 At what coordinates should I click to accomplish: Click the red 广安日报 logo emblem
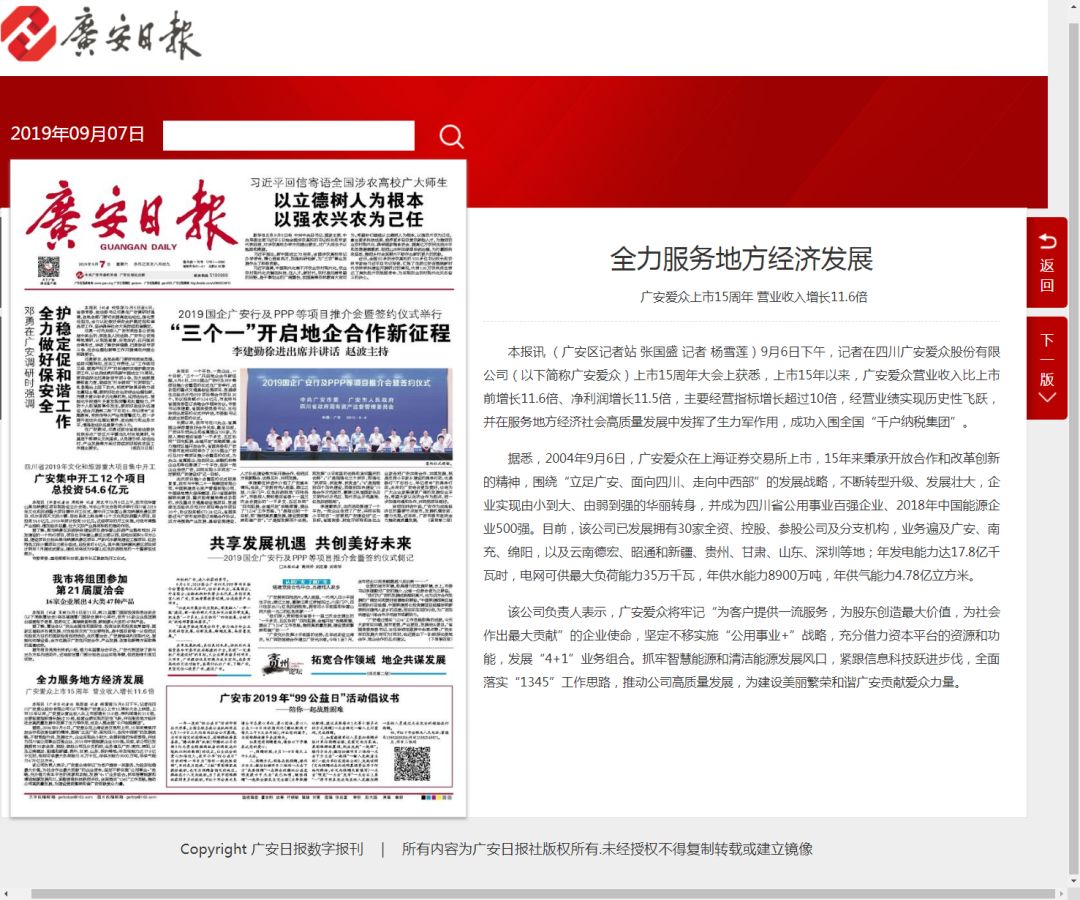(29, 32)
